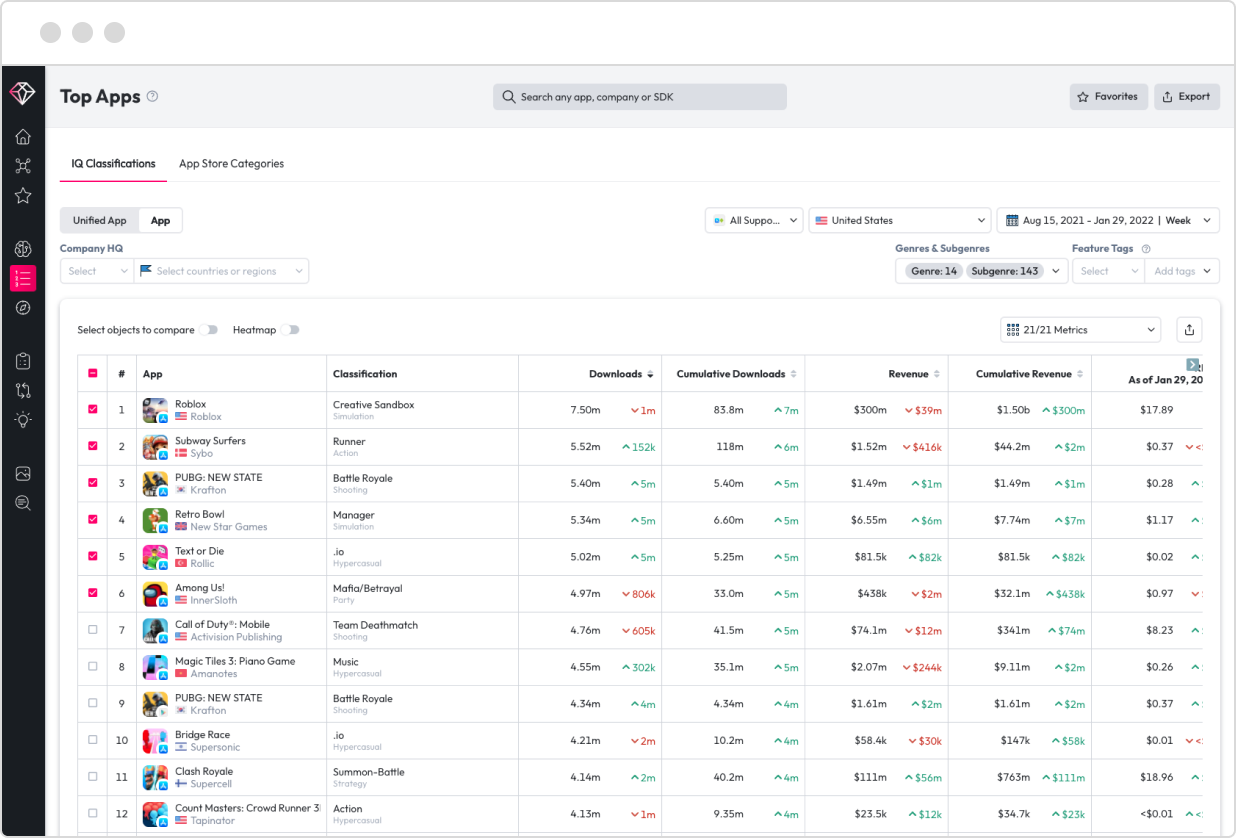Open the network nodes icon in sidebar
Screen dimensions: 1236x838
[x=22, y=166]
